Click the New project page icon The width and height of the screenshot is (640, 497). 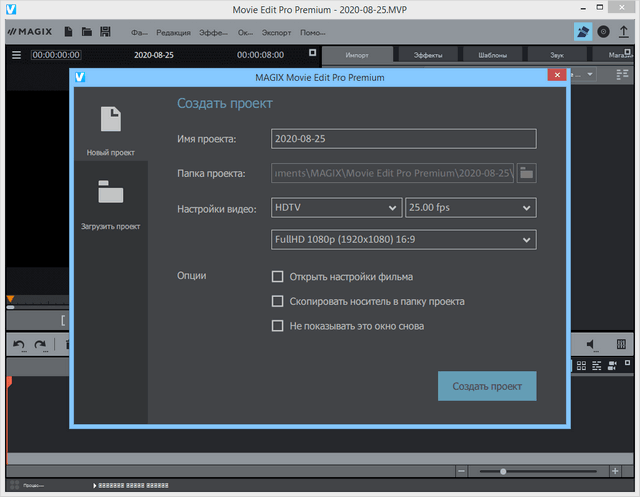[x=110, y=120]
